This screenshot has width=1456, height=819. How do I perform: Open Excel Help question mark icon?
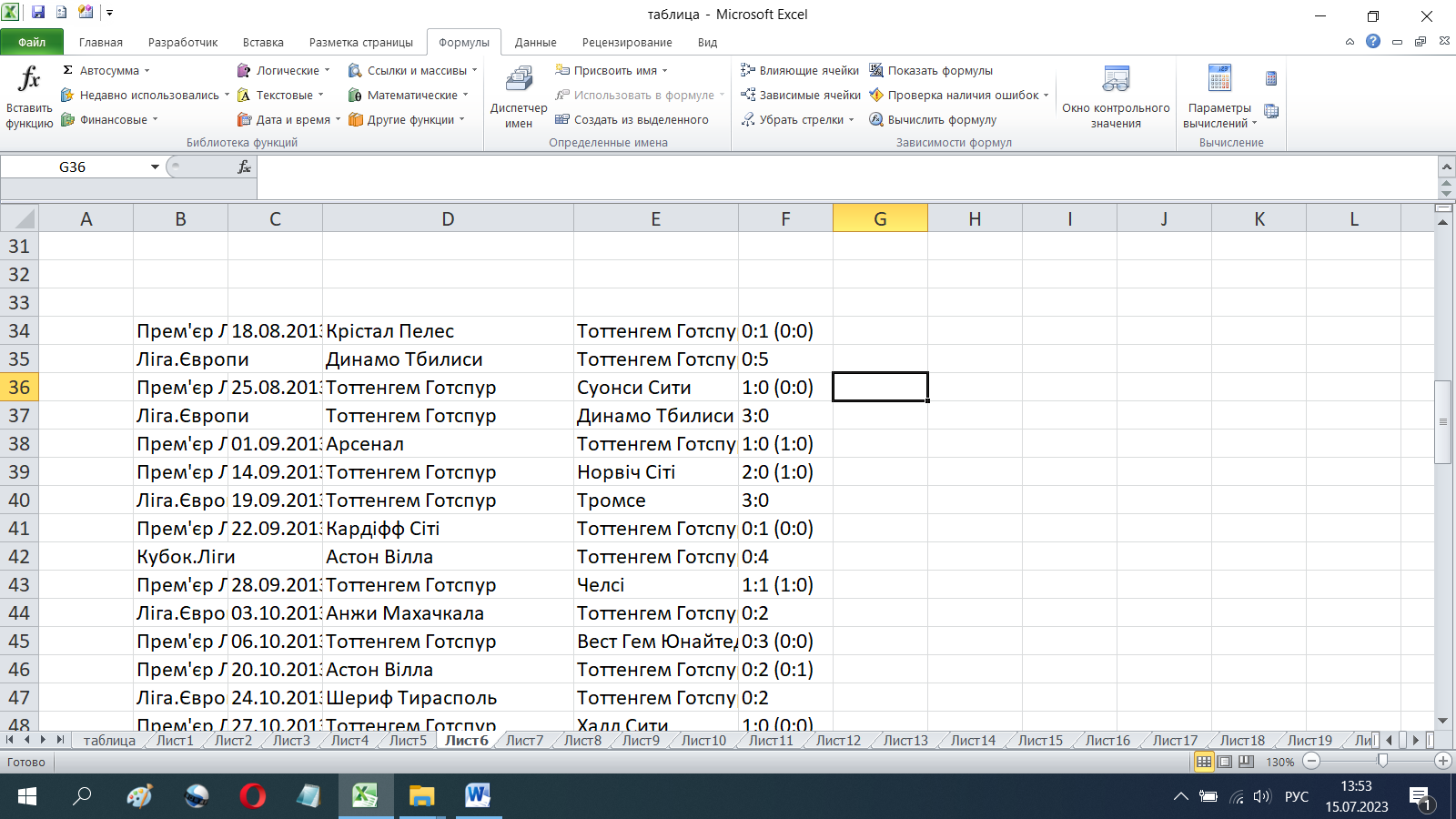1373,42
